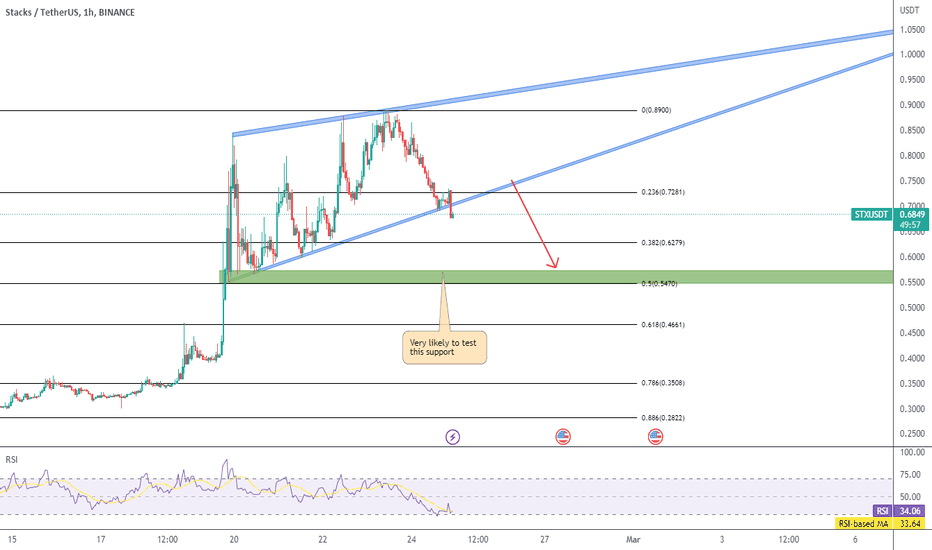This screenshot has width=932, height=550.
Task: Click the date 24 on time axis
Action: click(411, 539)
